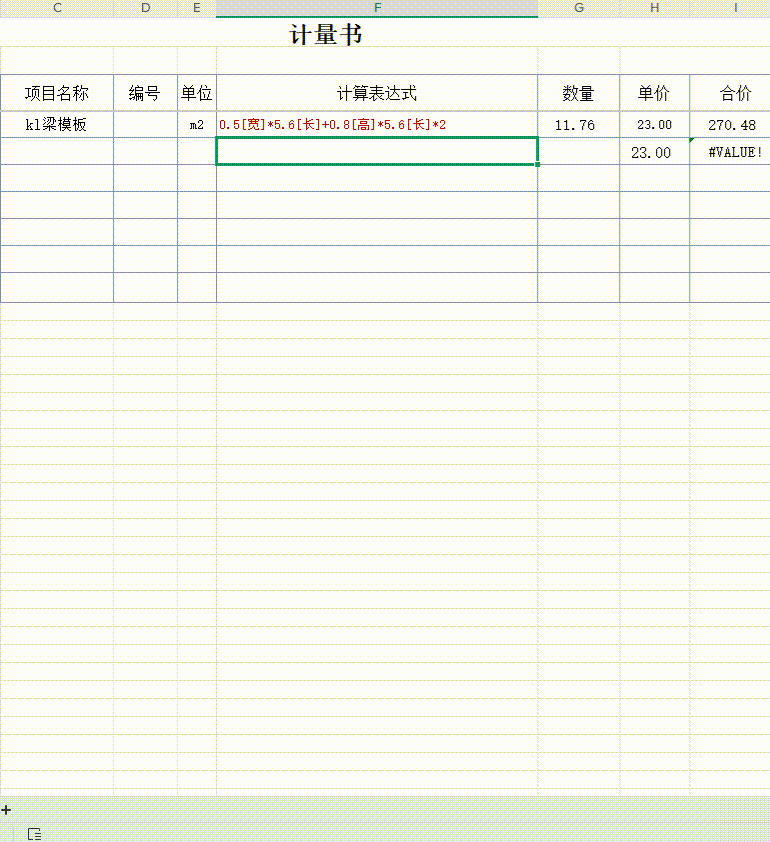Viewport: 770px width, 842px height.
Task: Click the total price cell 270.48
Action: click(732, 125)
